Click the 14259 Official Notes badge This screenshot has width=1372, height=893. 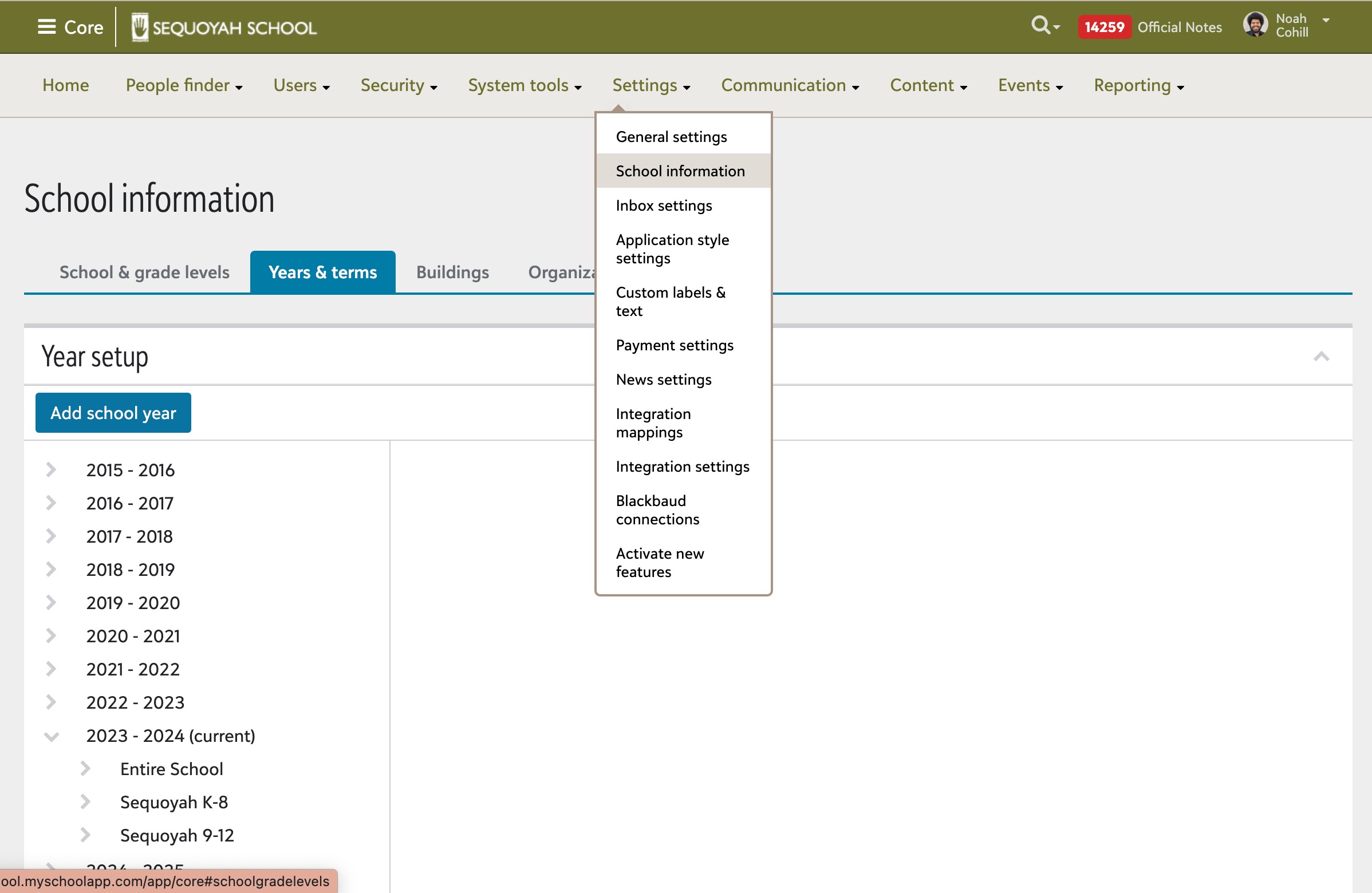click(1104, 27)
